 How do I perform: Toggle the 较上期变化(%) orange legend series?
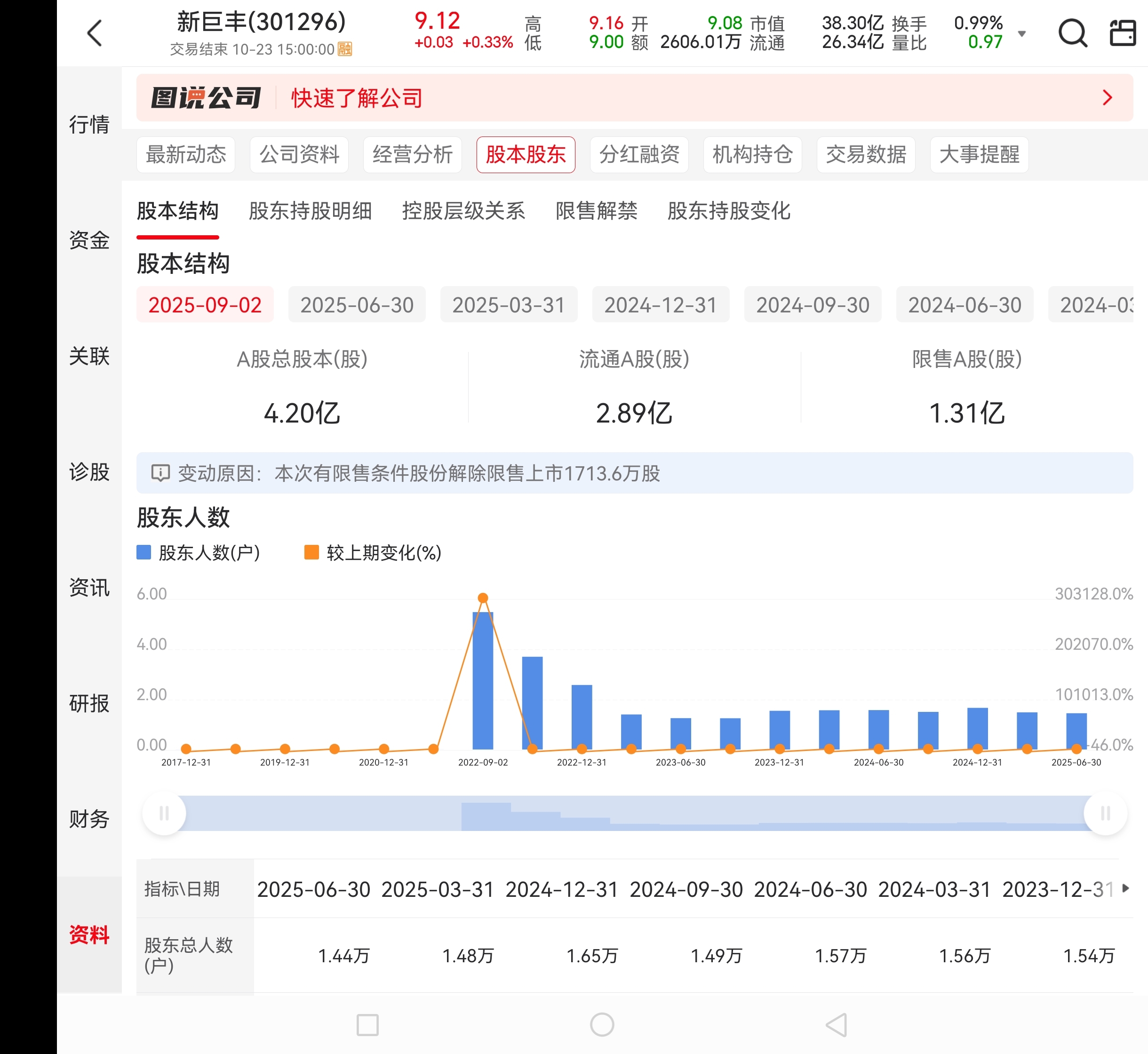point(311,552)
